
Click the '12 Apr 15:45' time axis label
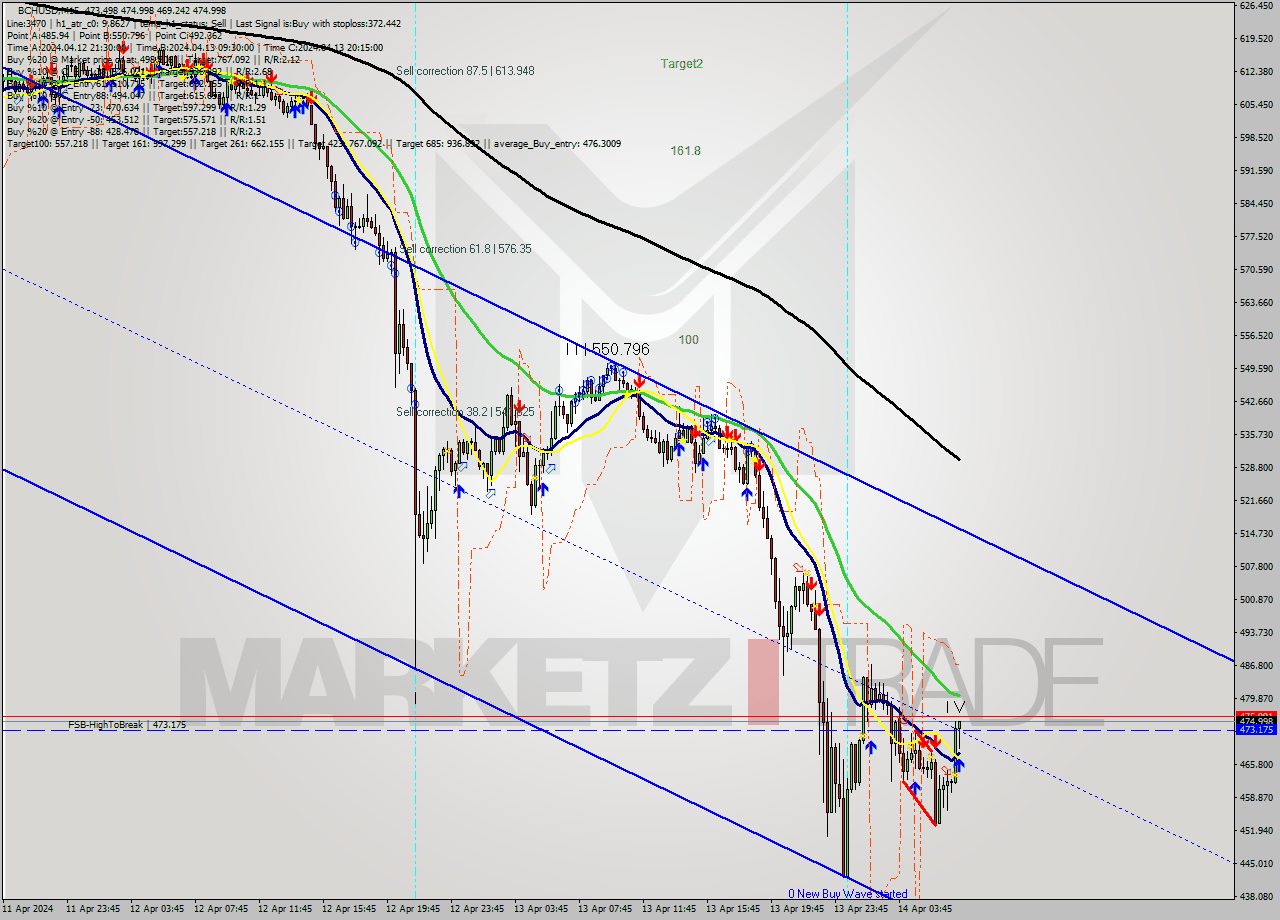[x=351, y=910]
